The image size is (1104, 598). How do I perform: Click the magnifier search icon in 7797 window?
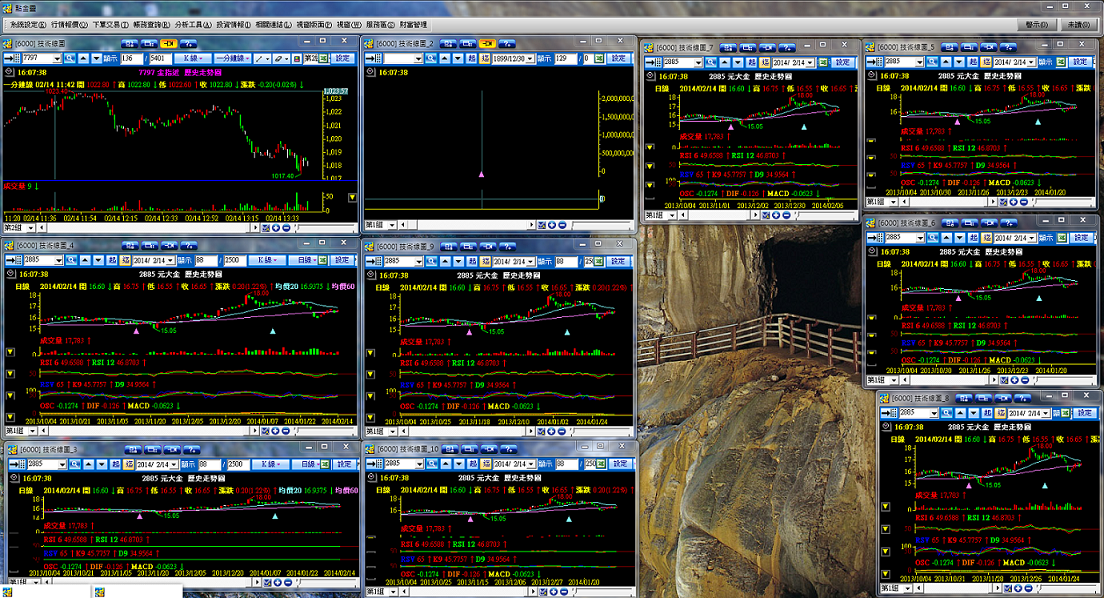(x=70, y=58)
